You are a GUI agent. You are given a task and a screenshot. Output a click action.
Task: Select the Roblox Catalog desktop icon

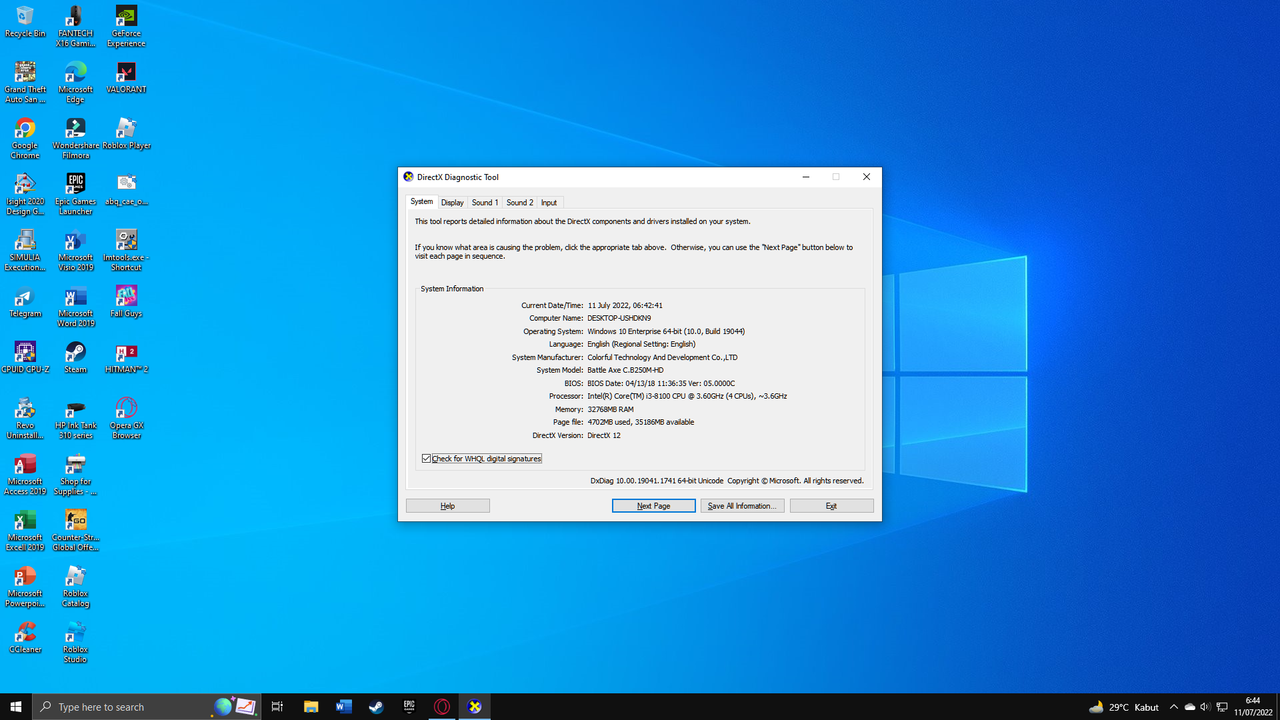(x=75, y=587)
